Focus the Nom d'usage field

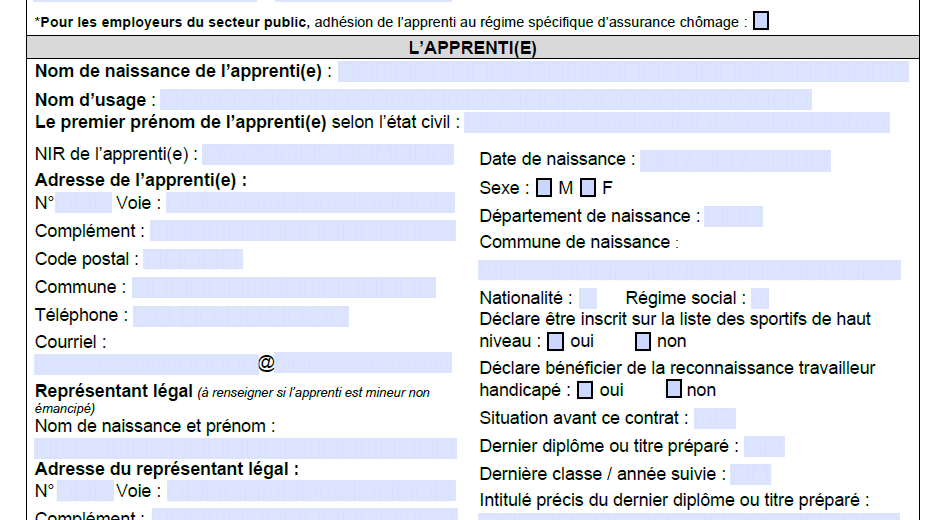488,100
